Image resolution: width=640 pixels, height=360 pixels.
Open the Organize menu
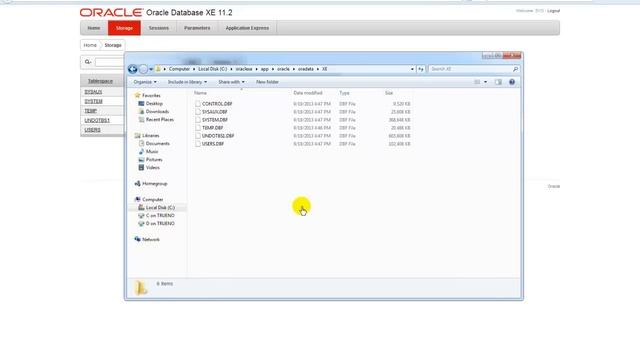145,82
